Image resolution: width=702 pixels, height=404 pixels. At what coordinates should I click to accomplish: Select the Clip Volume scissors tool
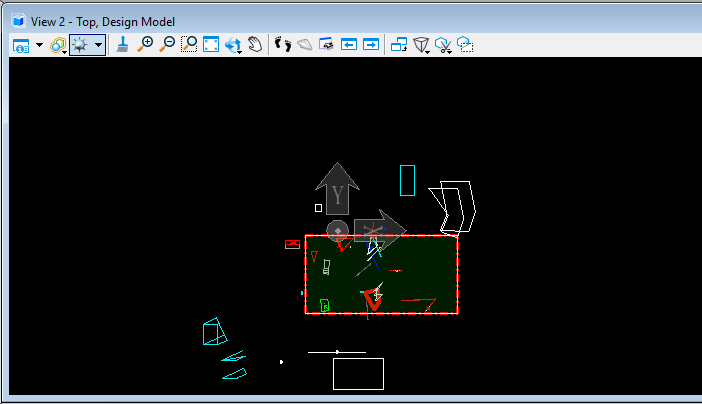coord(443,45)
